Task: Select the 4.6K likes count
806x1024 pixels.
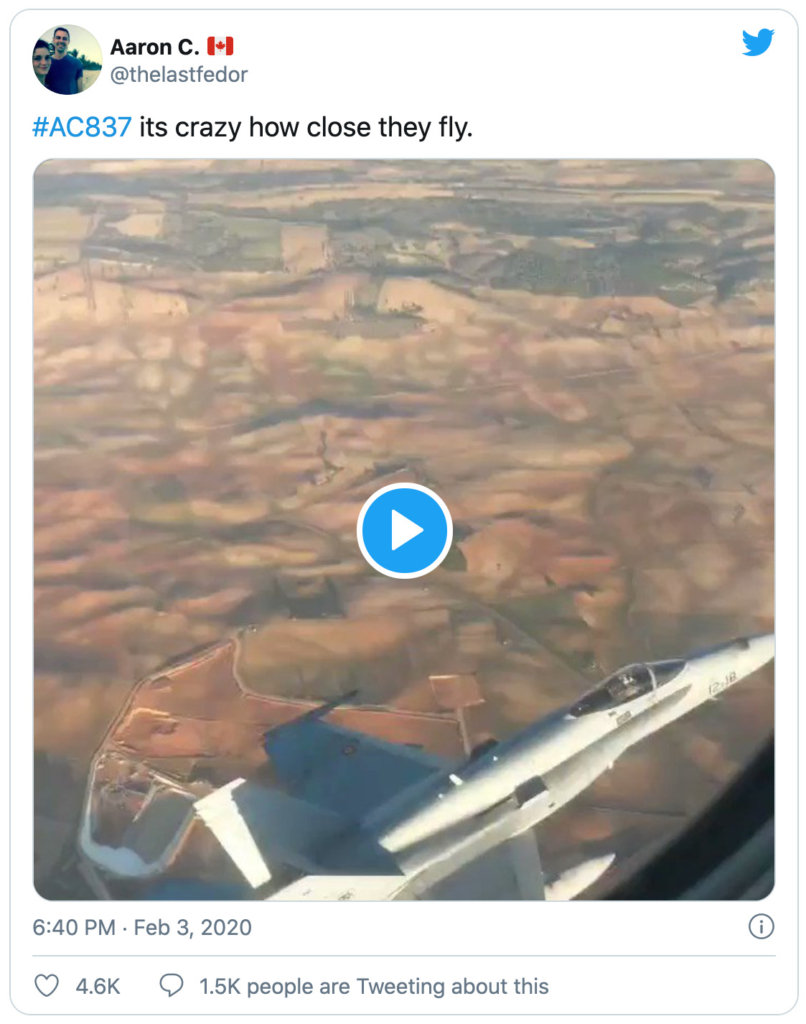Action: point(98,986)
